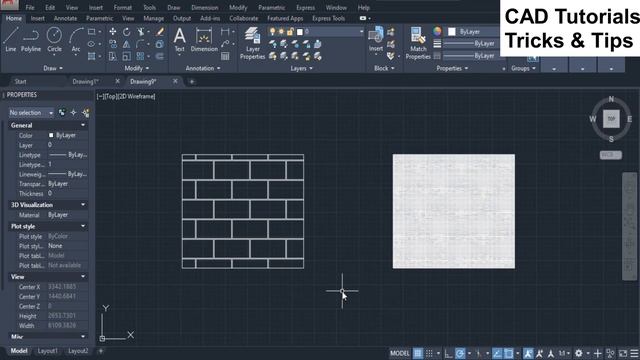The image size is (640, 360).
Task: Choose the Ellipse draw tool
Action: click(91, 44)
